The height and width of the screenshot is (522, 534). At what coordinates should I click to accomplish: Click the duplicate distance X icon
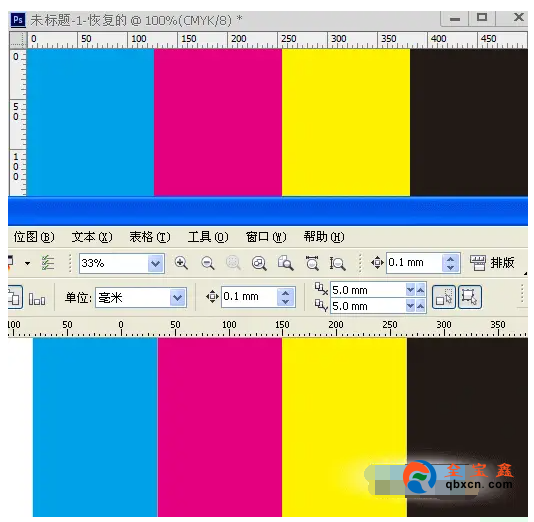pos(321,289)
